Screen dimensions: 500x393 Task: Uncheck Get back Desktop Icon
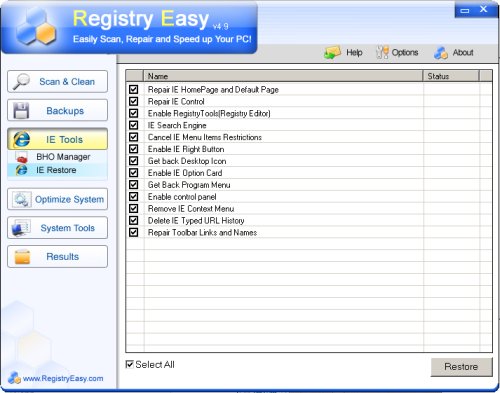pos(134,161)
